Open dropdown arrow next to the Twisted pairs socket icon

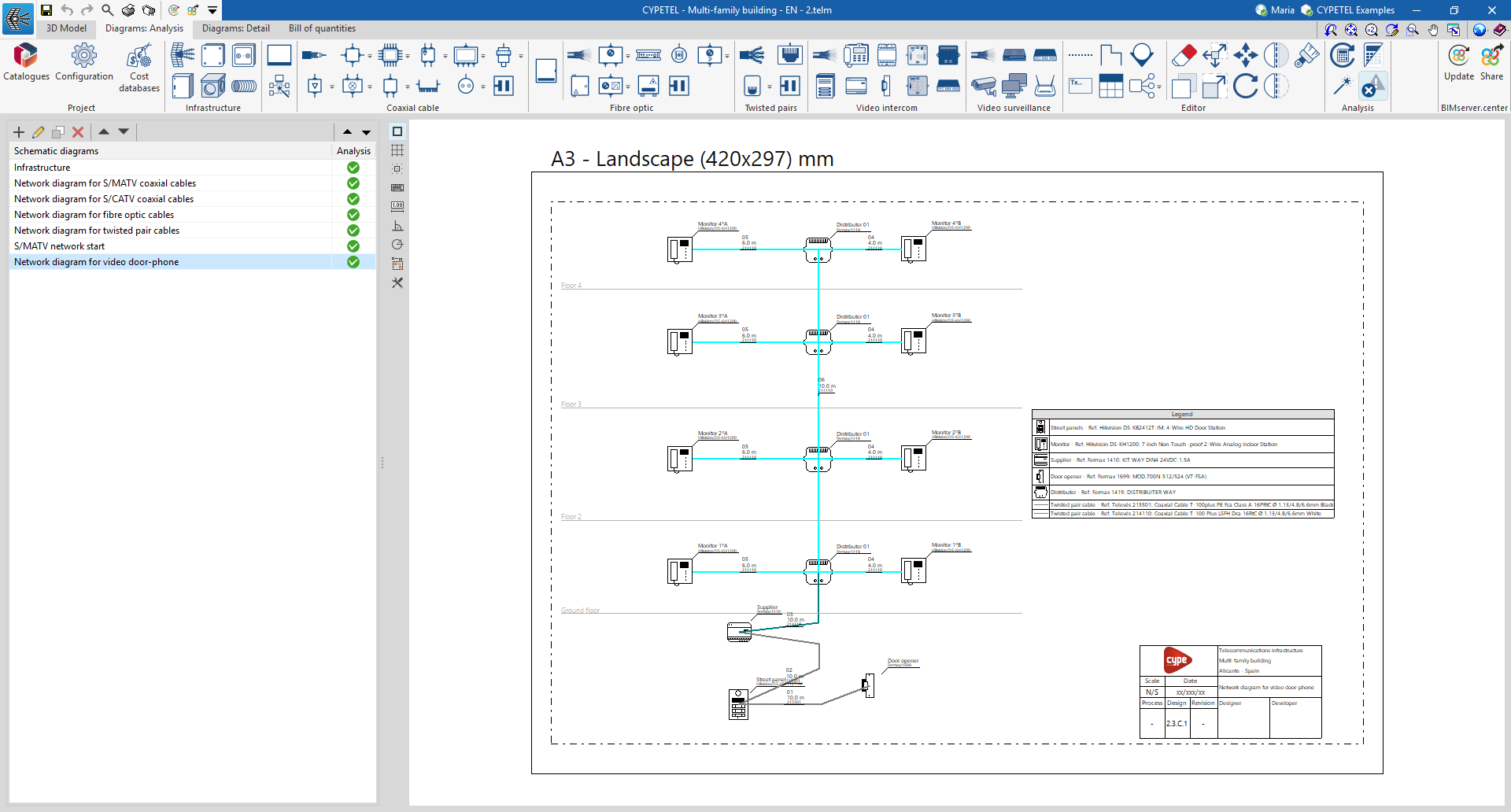[769, 87]
